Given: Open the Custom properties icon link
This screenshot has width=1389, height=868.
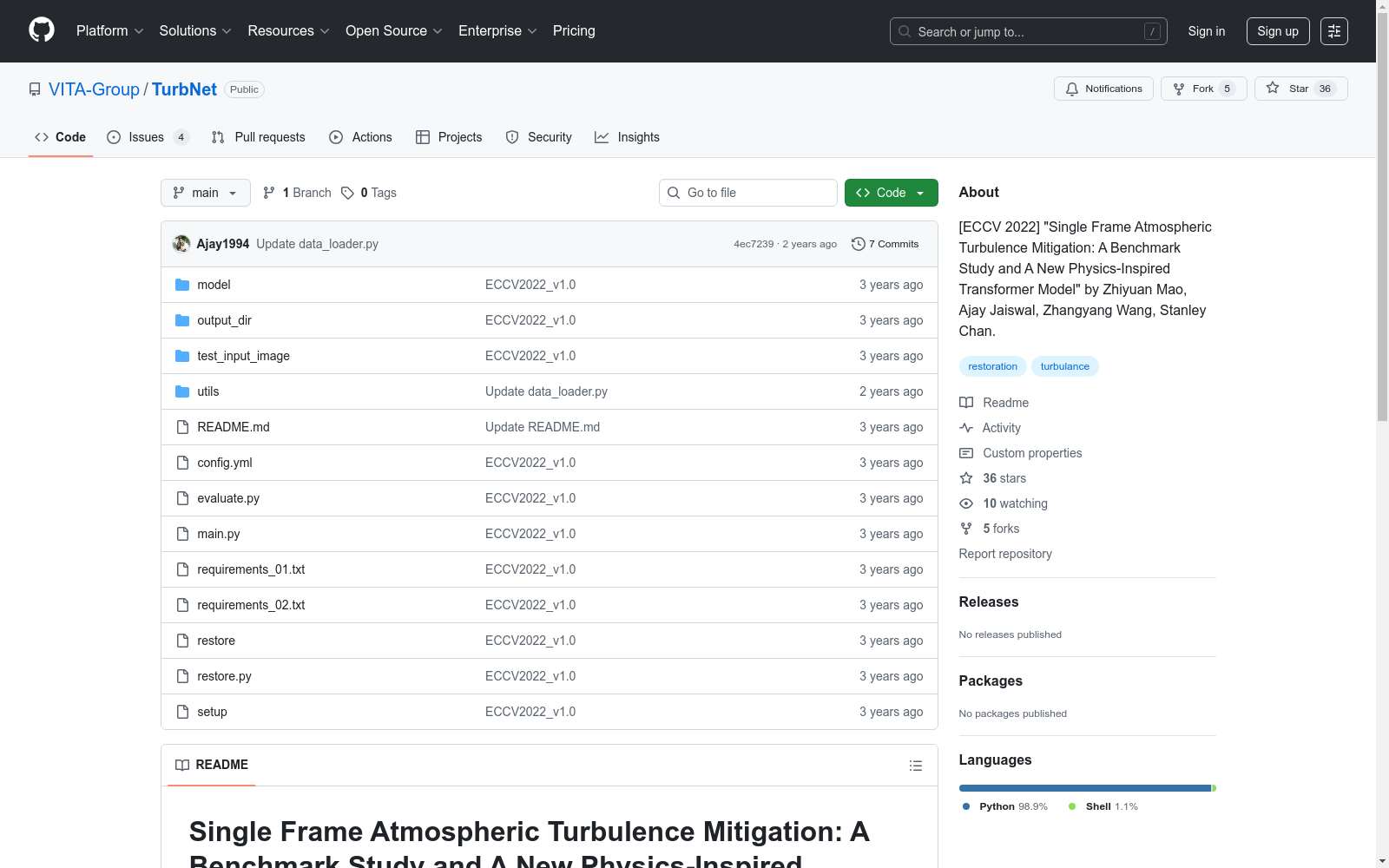Looking at the screenshot, I should [966, 453].
